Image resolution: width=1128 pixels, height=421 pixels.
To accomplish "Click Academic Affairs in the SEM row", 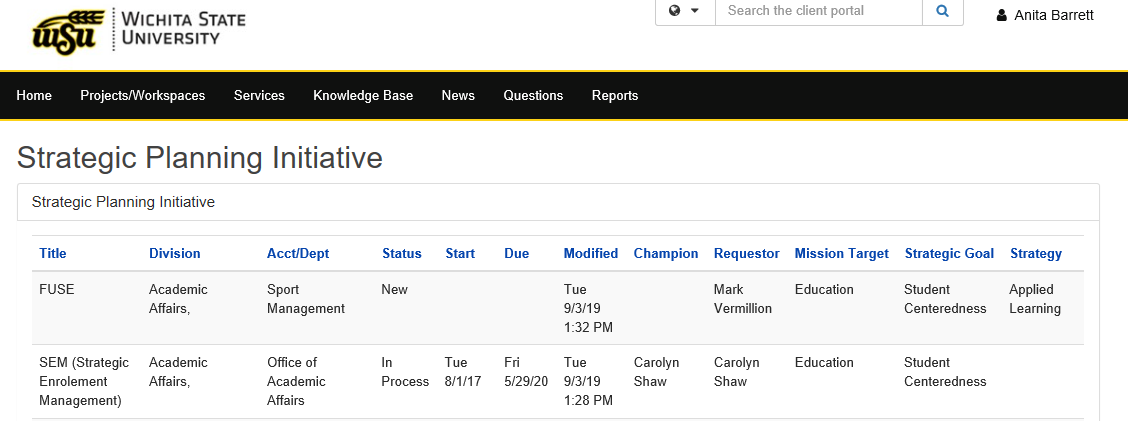I will pos(178,372).
